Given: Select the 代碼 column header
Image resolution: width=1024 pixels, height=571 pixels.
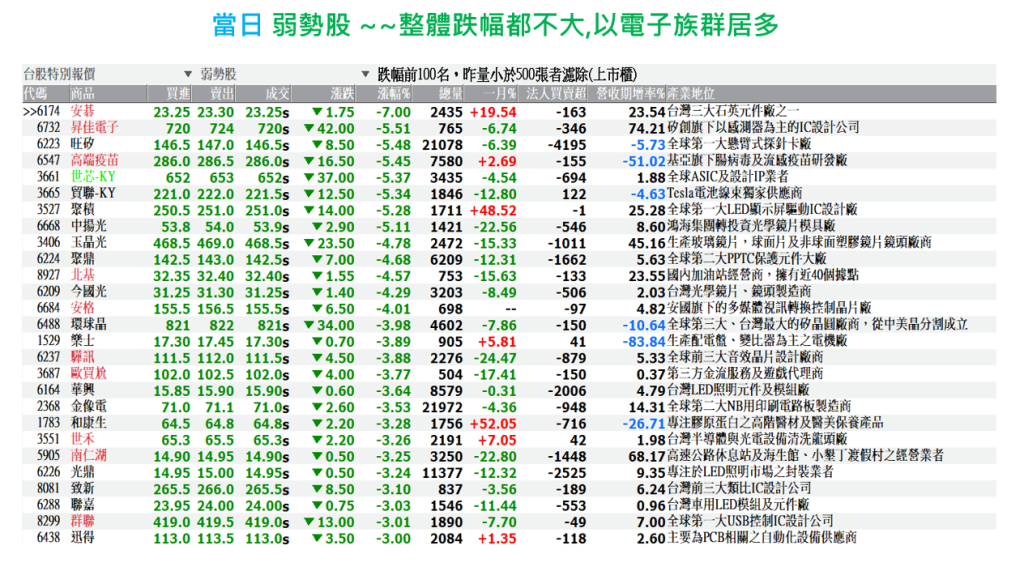Looking at the screenshot, I should pos(35,93).
